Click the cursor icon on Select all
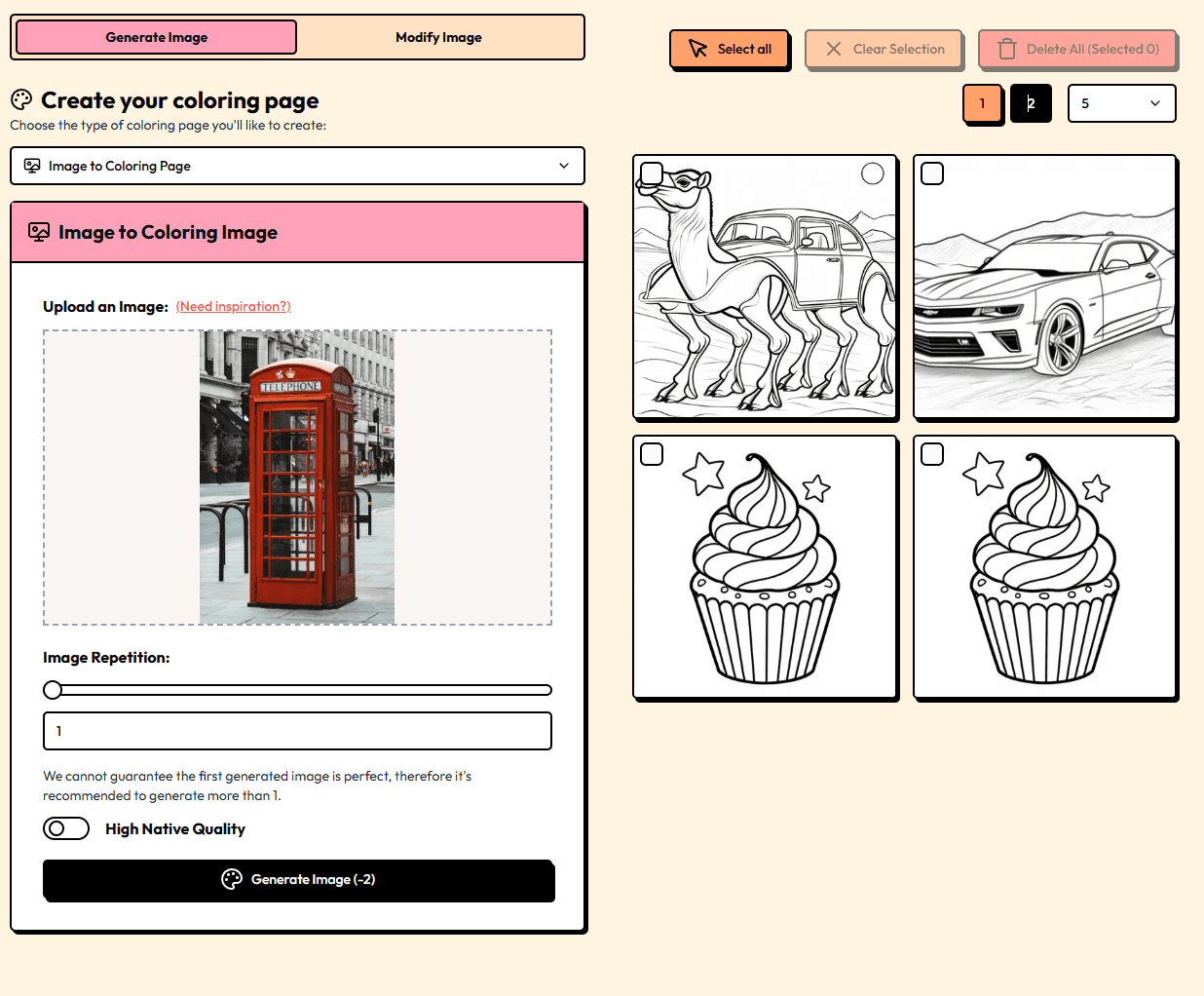The width and height of the screenshot is (1204, 996). (x=697, y=49)
